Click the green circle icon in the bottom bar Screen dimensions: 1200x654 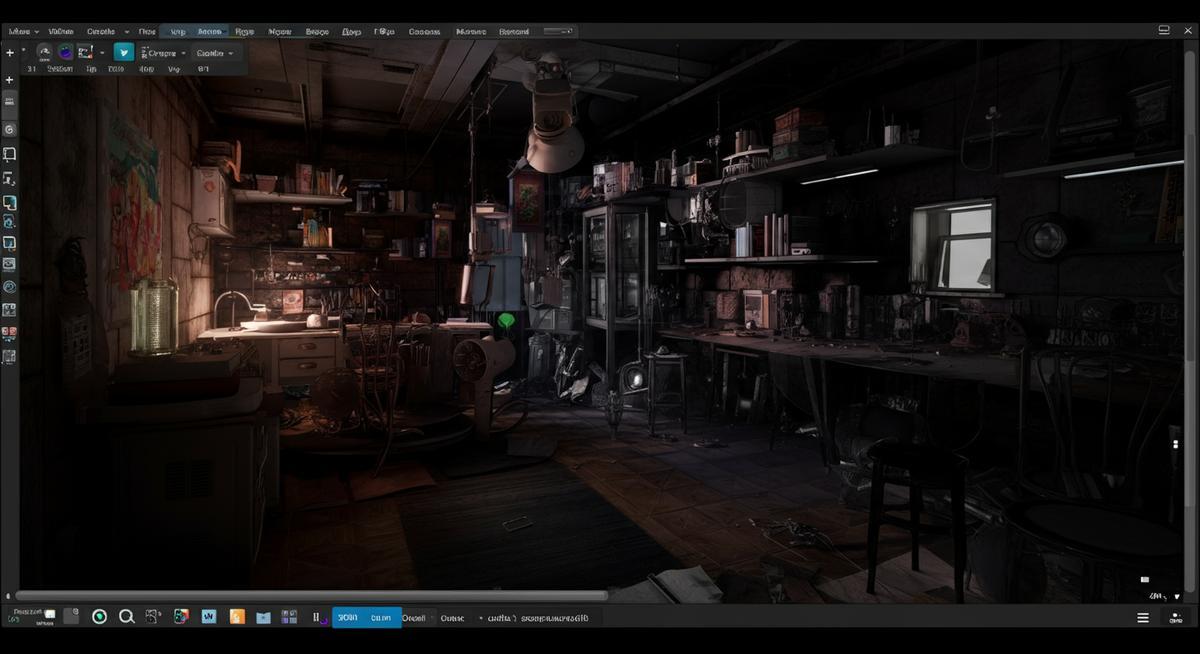(99, 617)
